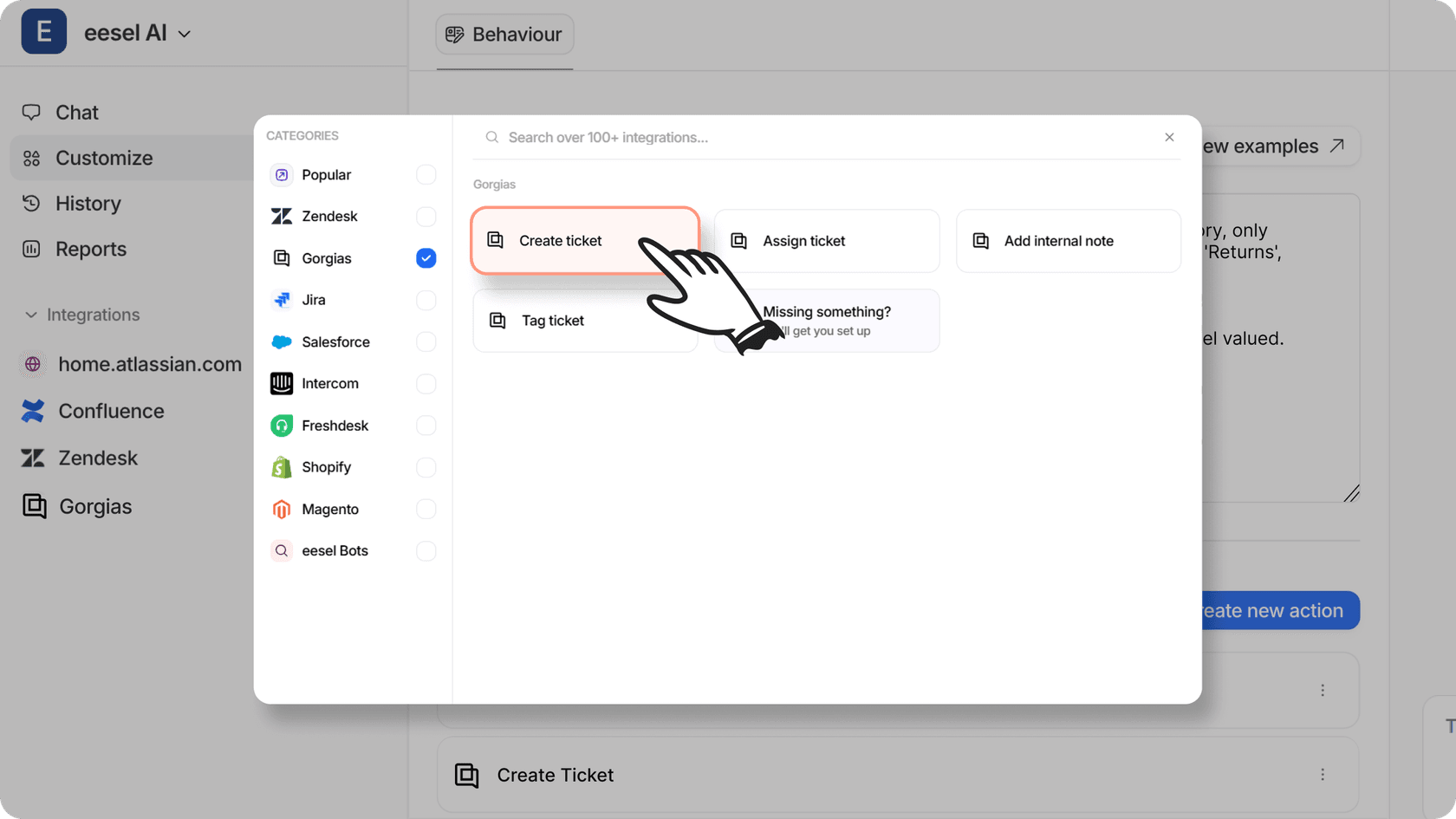Screen dimensions: 1456x819
Task: Click the Salesforce cloud icon
Action: [282, 341]
